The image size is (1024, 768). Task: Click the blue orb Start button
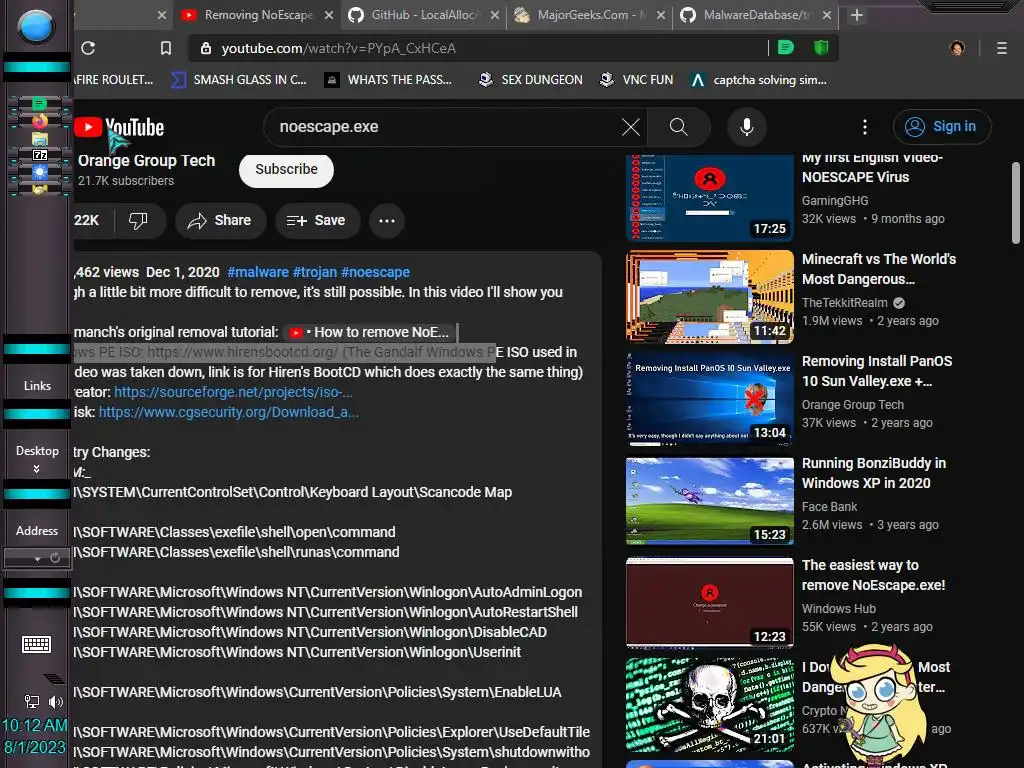36,27
